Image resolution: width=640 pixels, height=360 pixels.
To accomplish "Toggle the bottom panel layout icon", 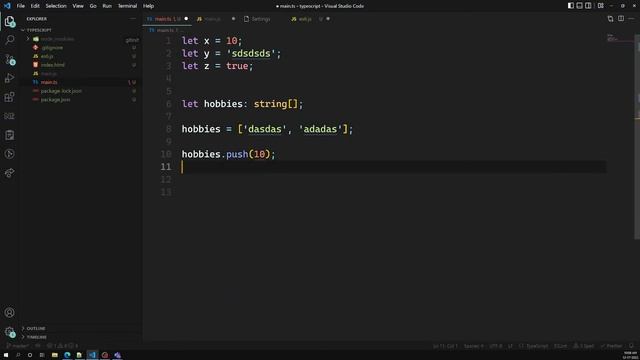I will click(x=579, y=6).
